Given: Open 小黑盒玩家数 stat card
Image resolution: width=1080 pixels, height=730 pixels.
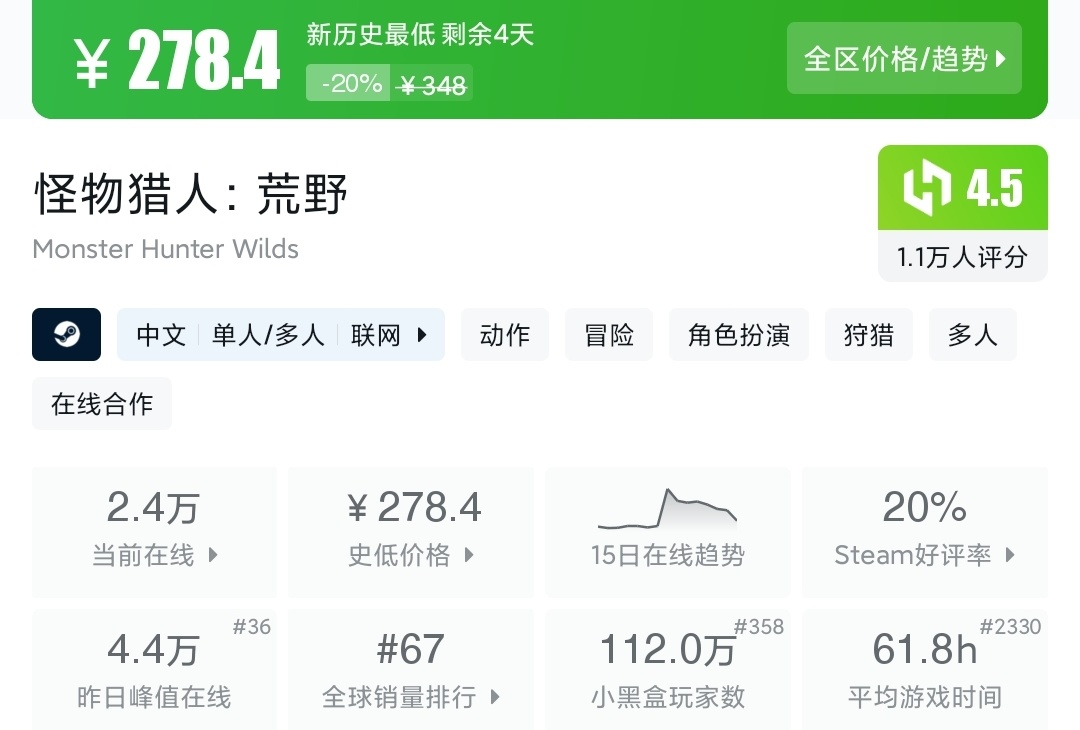Looking at the screenshot, I should coord(667,670).
